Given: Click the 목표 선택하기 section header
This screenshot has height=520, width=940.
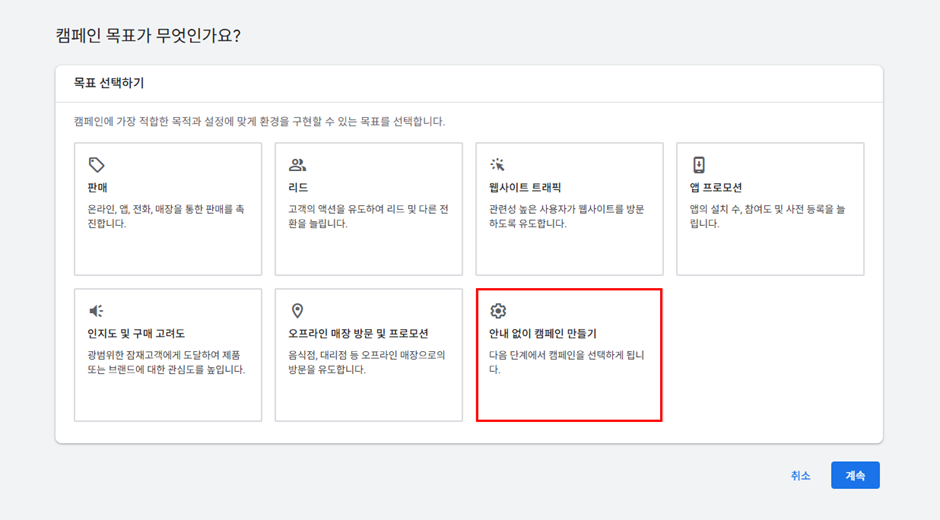Looking at the screenshot, I should (x=109, y=83).
